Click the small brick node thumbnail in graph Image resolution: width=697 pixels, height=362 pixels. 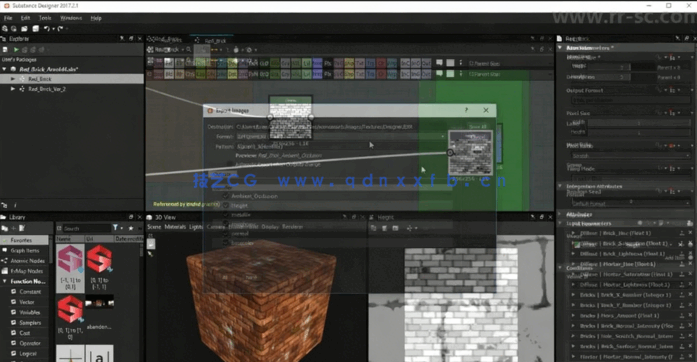(x=290, y=117)
